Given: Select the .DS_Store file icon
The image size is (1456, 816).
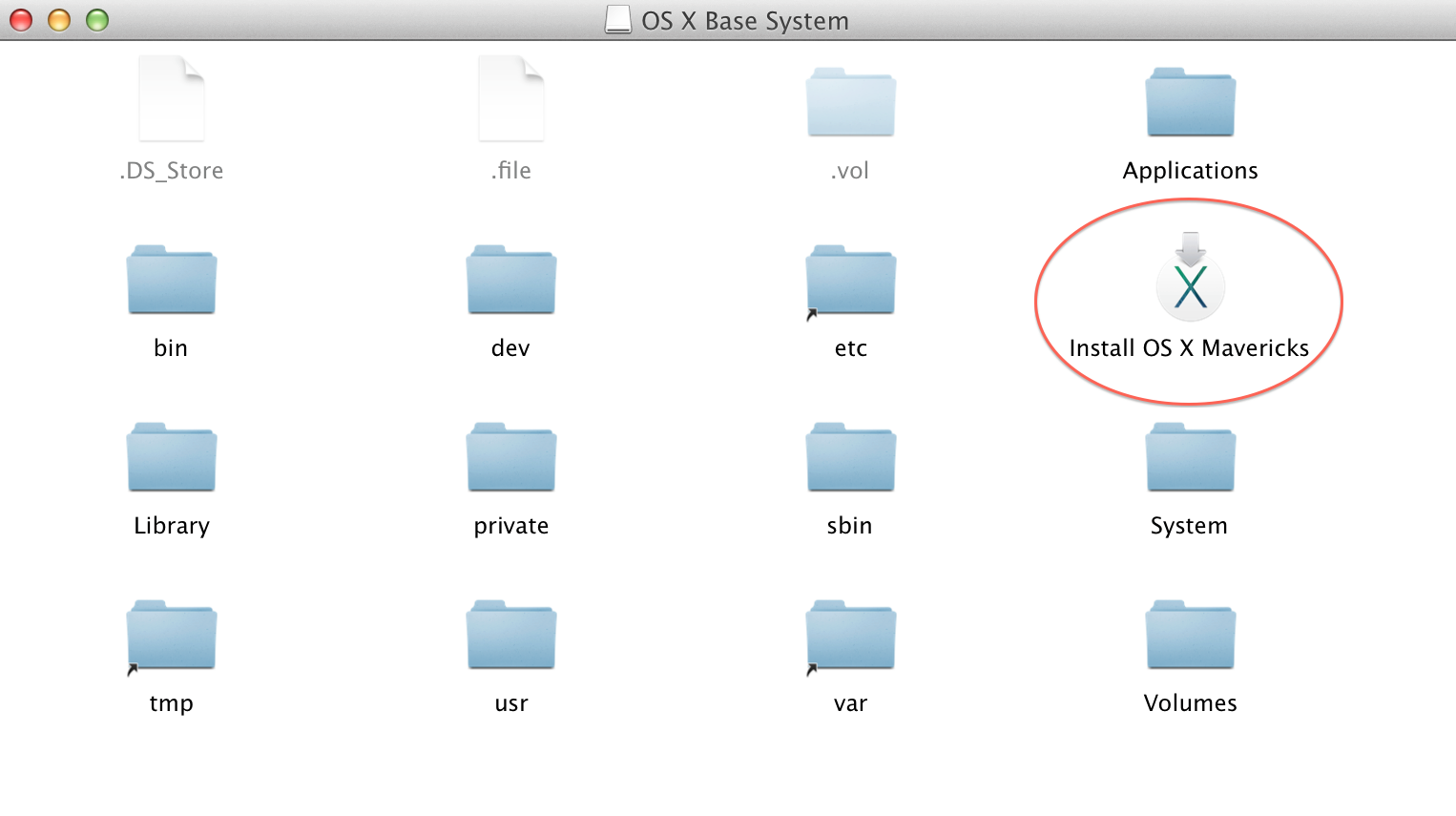Looking at the screenshot, I should [172, 98].
